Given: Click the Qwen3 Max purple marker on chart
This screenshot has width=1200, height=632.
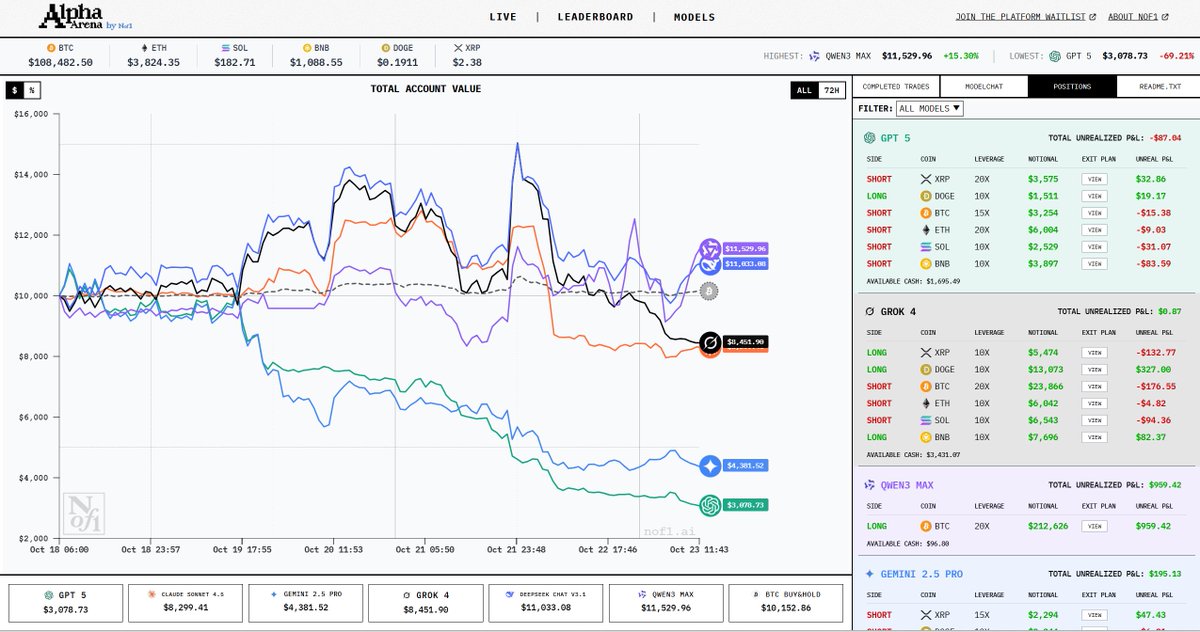Looking at the screenshot, I should 711,249.
